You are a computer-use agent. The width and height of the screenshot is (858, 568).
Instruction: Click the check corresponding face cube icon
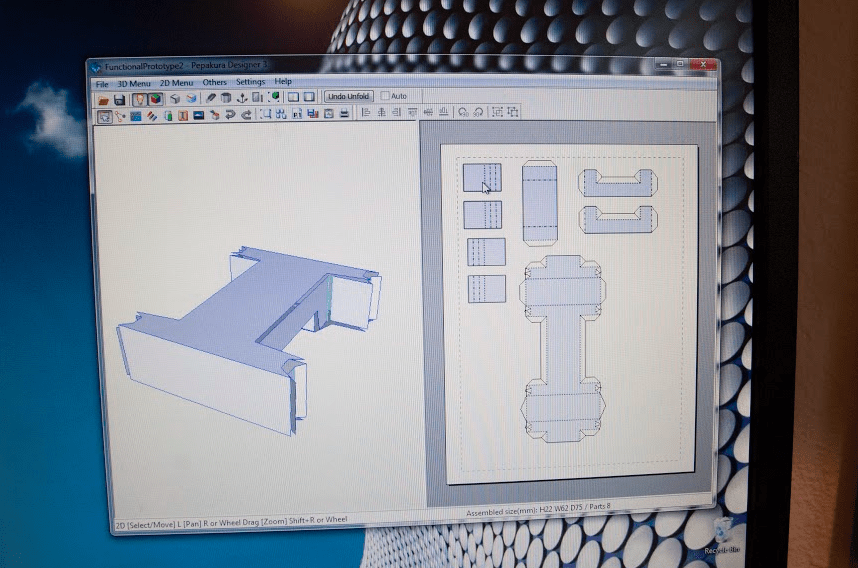(214, 115)
